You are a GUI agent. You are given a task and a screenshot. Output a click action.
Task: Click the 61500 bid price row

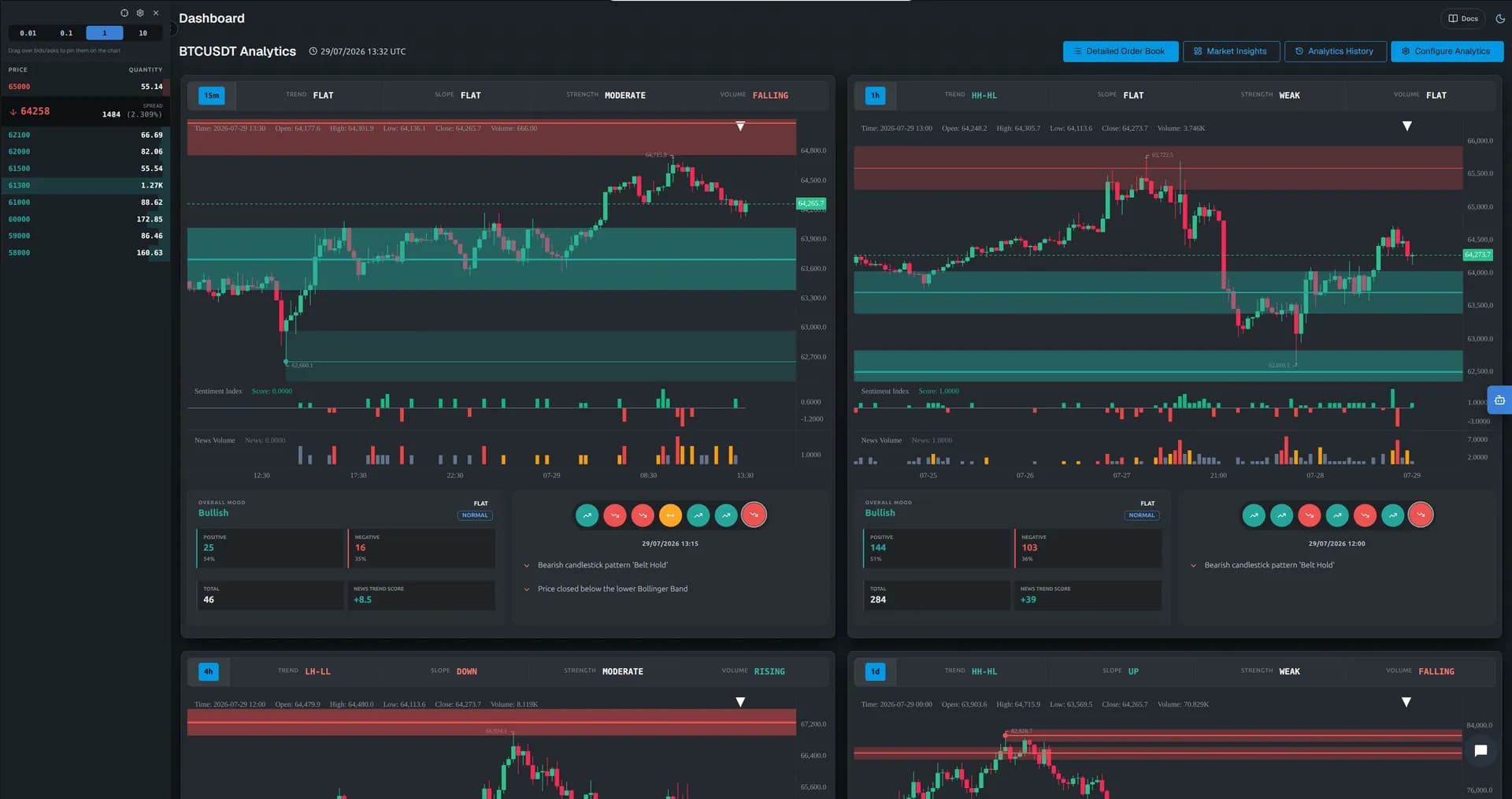(x=85, y=169)
